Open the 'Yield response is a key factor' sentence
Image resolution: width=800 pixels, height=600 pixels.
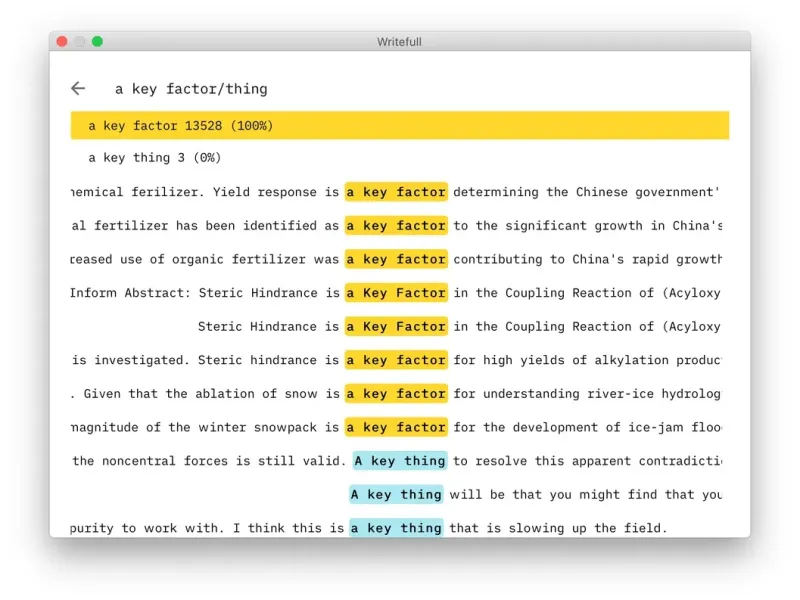[x=396, y=192]
